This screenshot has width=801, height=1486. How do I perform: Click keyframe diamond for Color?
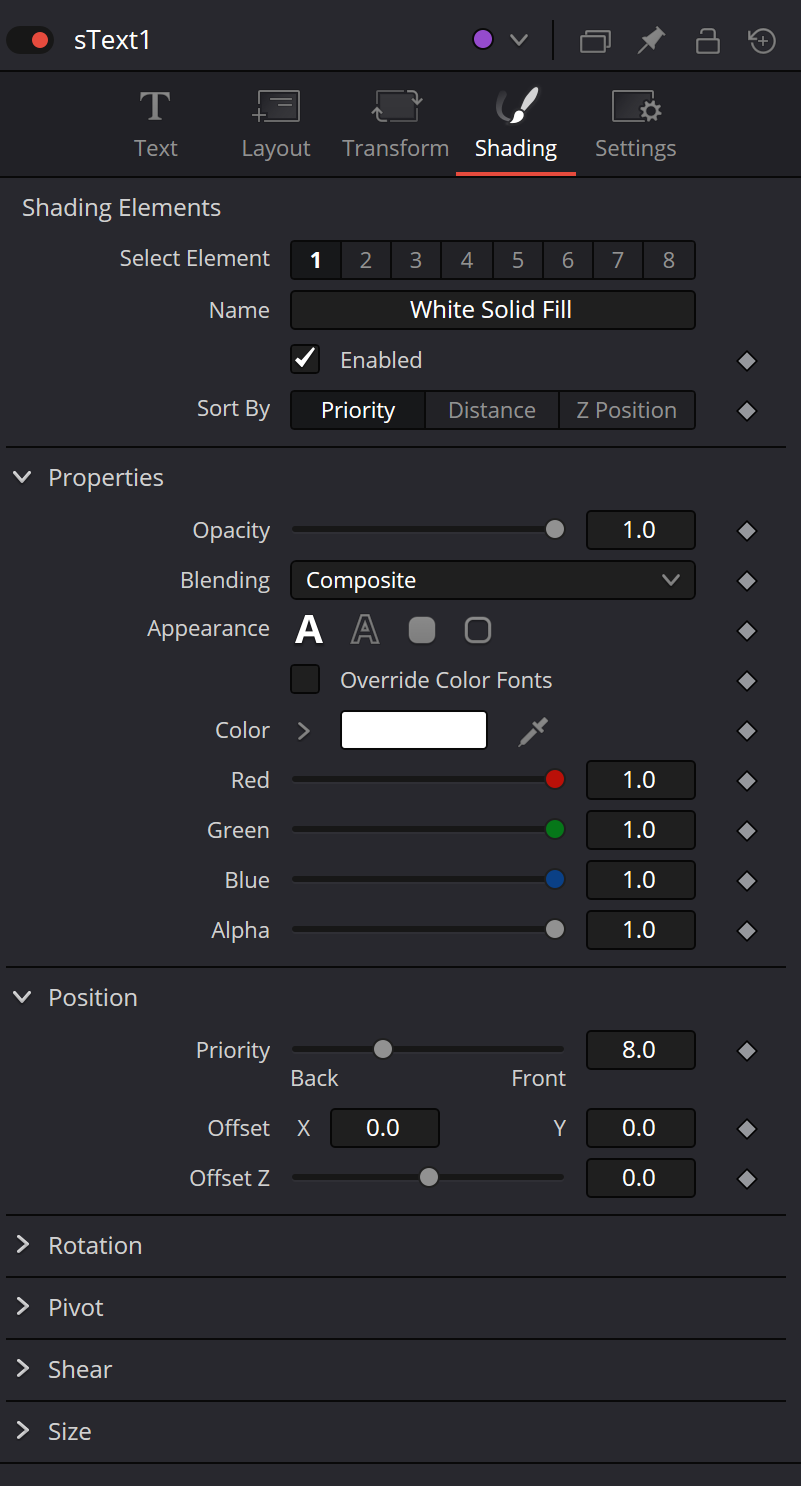point(746,731)
